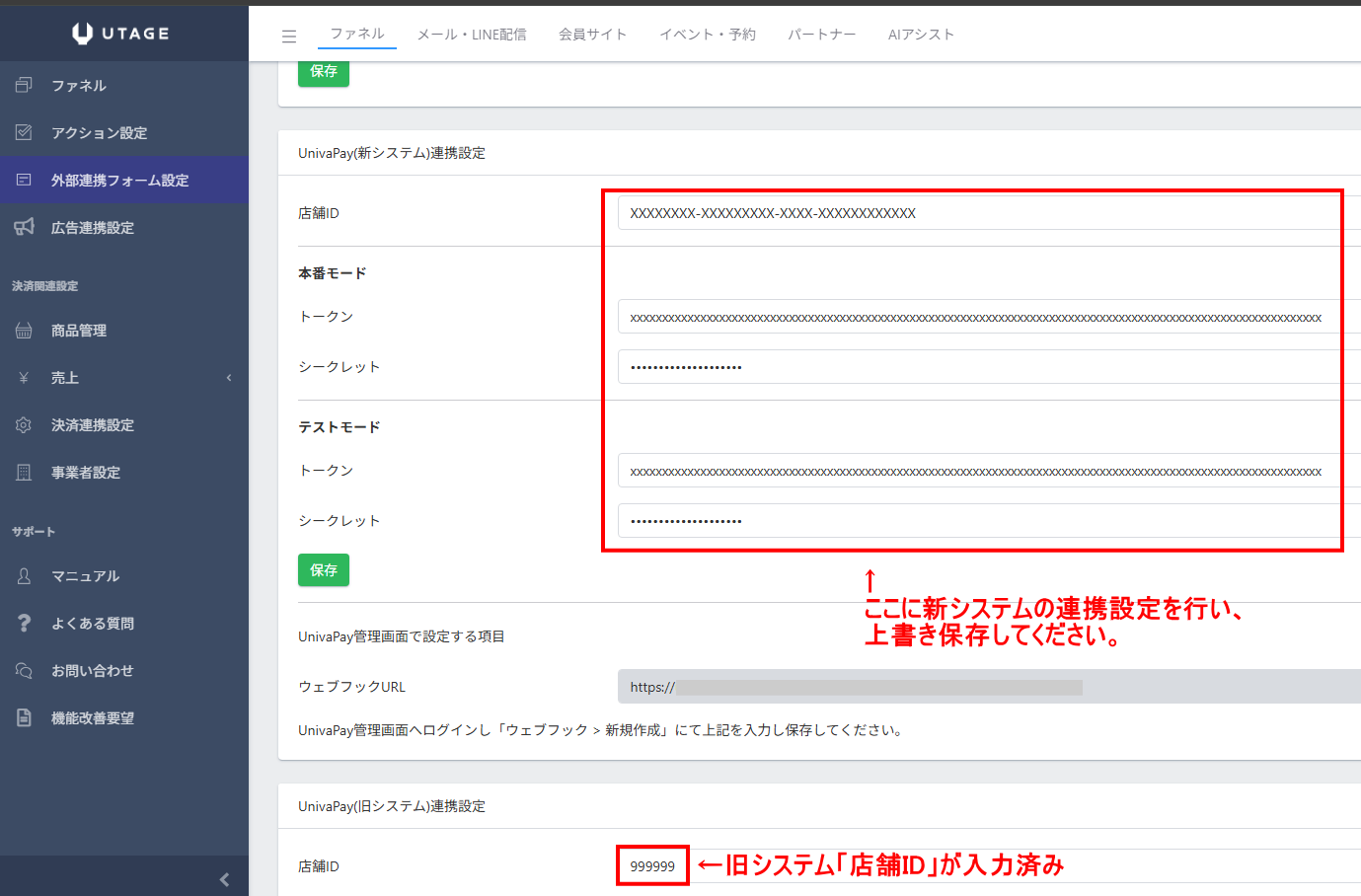Collapse the sidebar with bottom chevron
This screenshot has width=1361, height=896.
coord(224,879)
